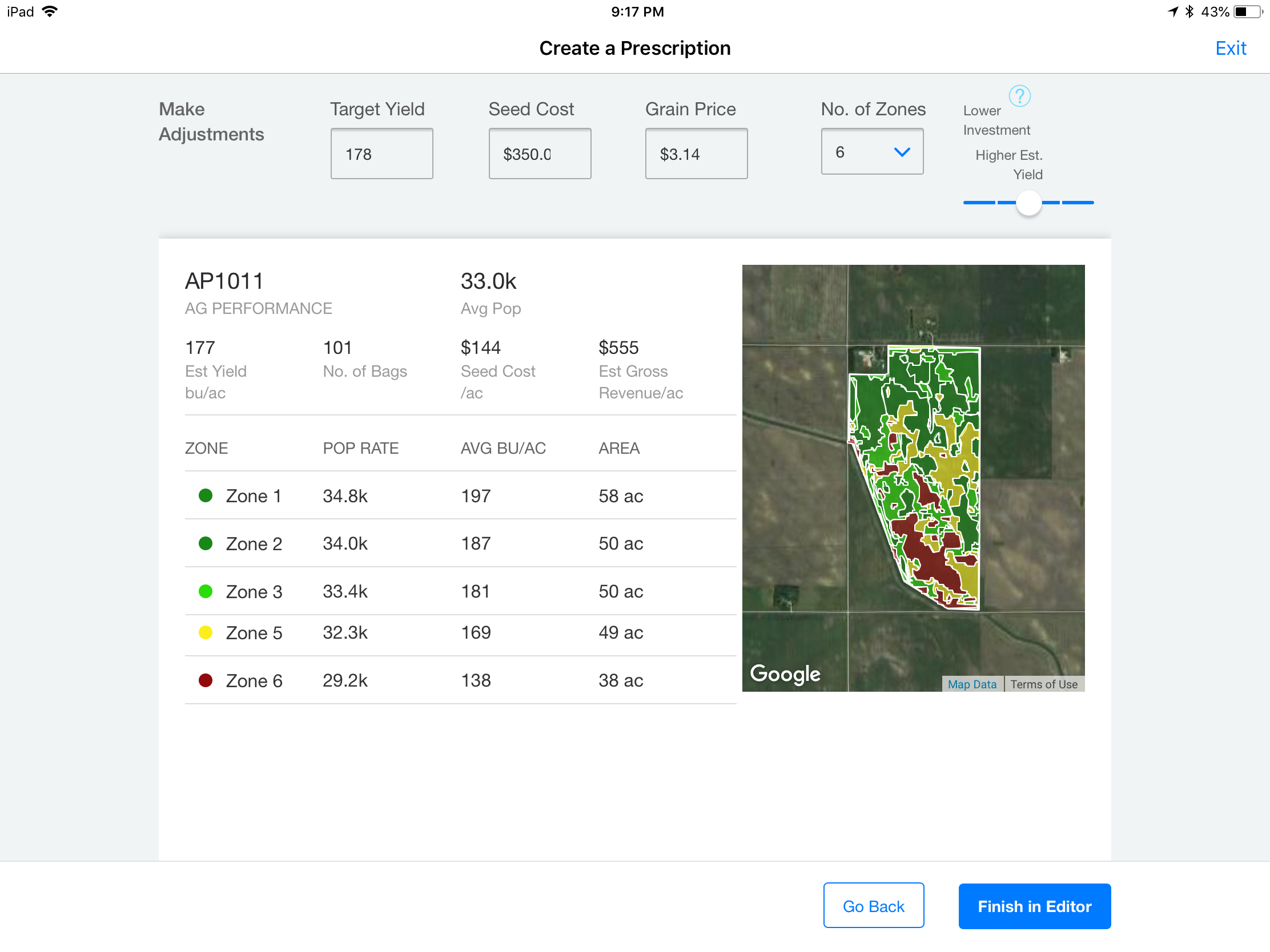This screenshot has width=1270, height=952.
Task: Click the green Zone 1 color dot
Action: click(206, 495)
